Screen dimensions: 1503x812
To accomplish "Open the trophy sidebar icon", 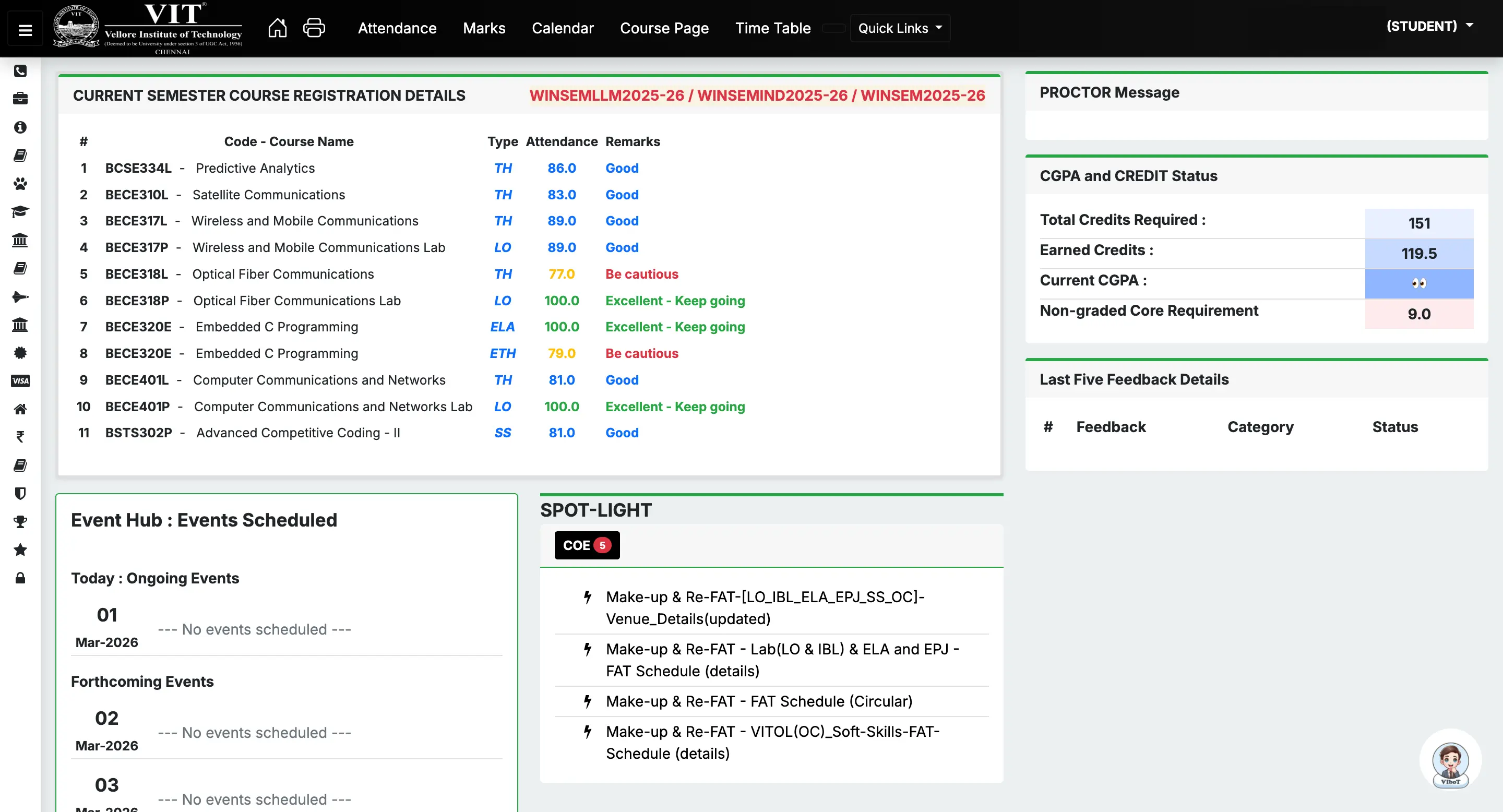I will point(20,521).
